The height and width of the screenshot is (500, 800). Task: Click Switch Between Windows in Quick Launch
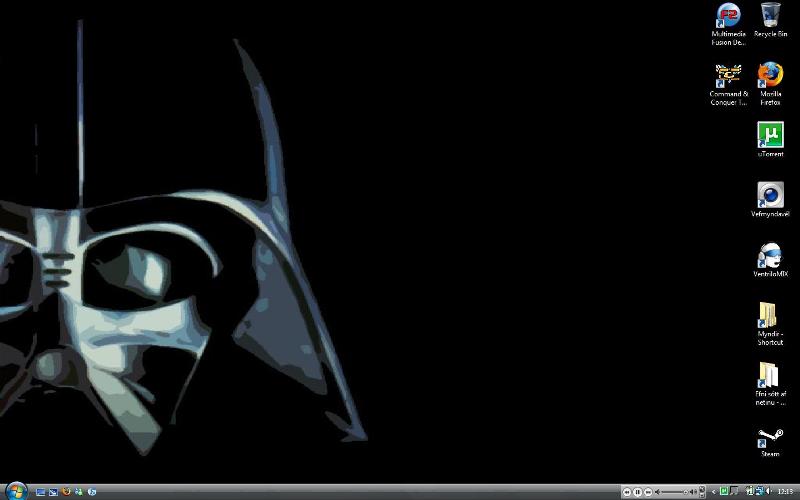pyautogui.click(x=54, y=492)
